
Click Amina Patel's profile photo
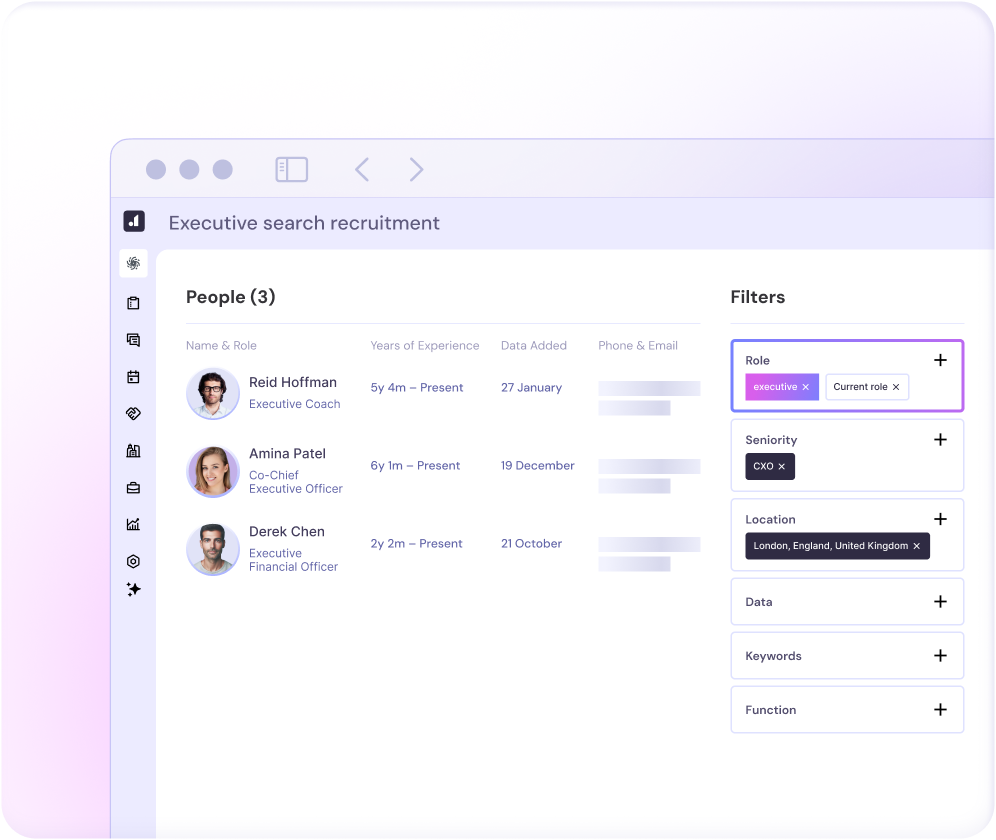213,472
